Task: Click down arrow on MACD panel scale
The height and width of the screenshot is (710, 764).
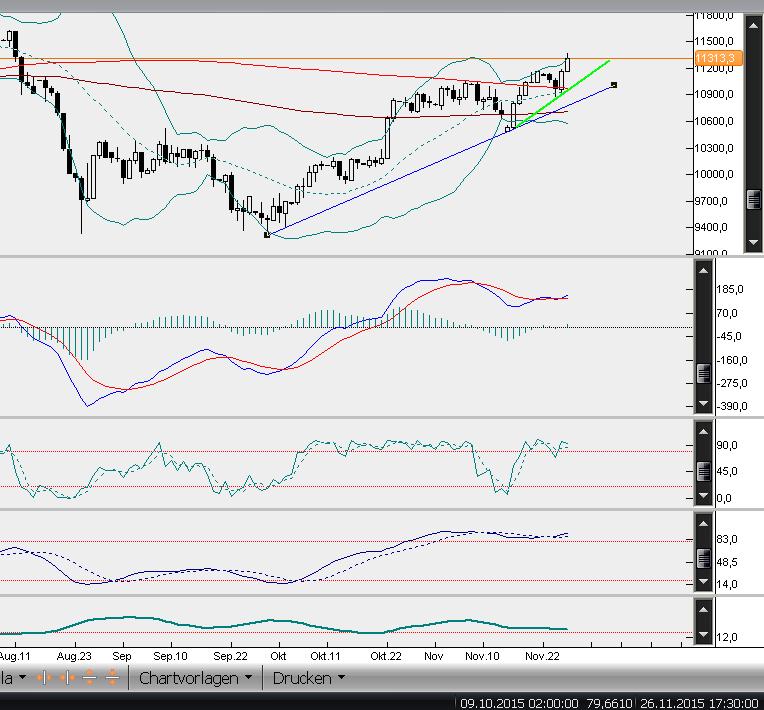Action: coord(703,404)
